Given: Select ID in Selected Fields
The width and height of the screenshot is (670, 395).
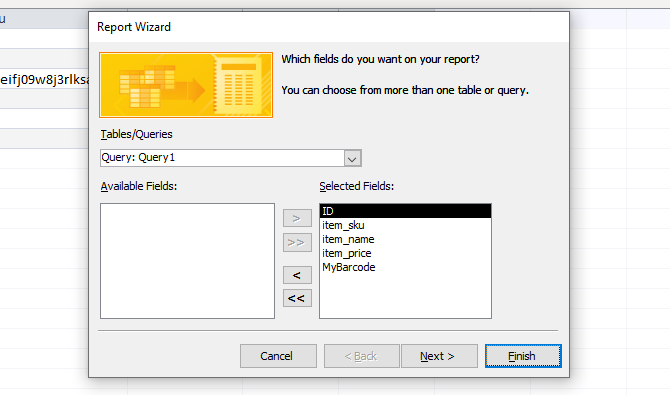Looking at the screenshot, I should tap(405, 211).
